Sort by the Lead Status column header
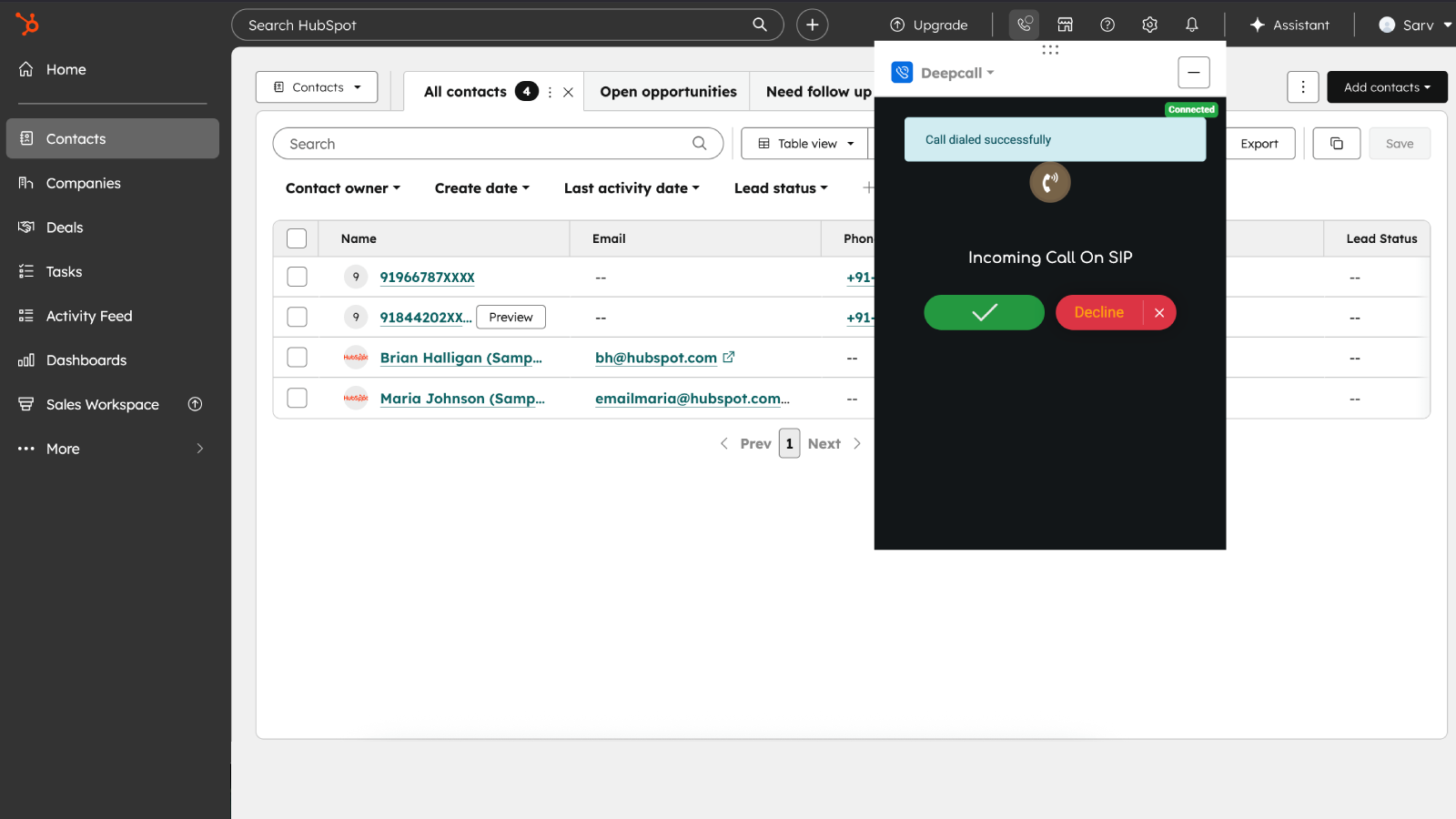 pos(1381,238)
